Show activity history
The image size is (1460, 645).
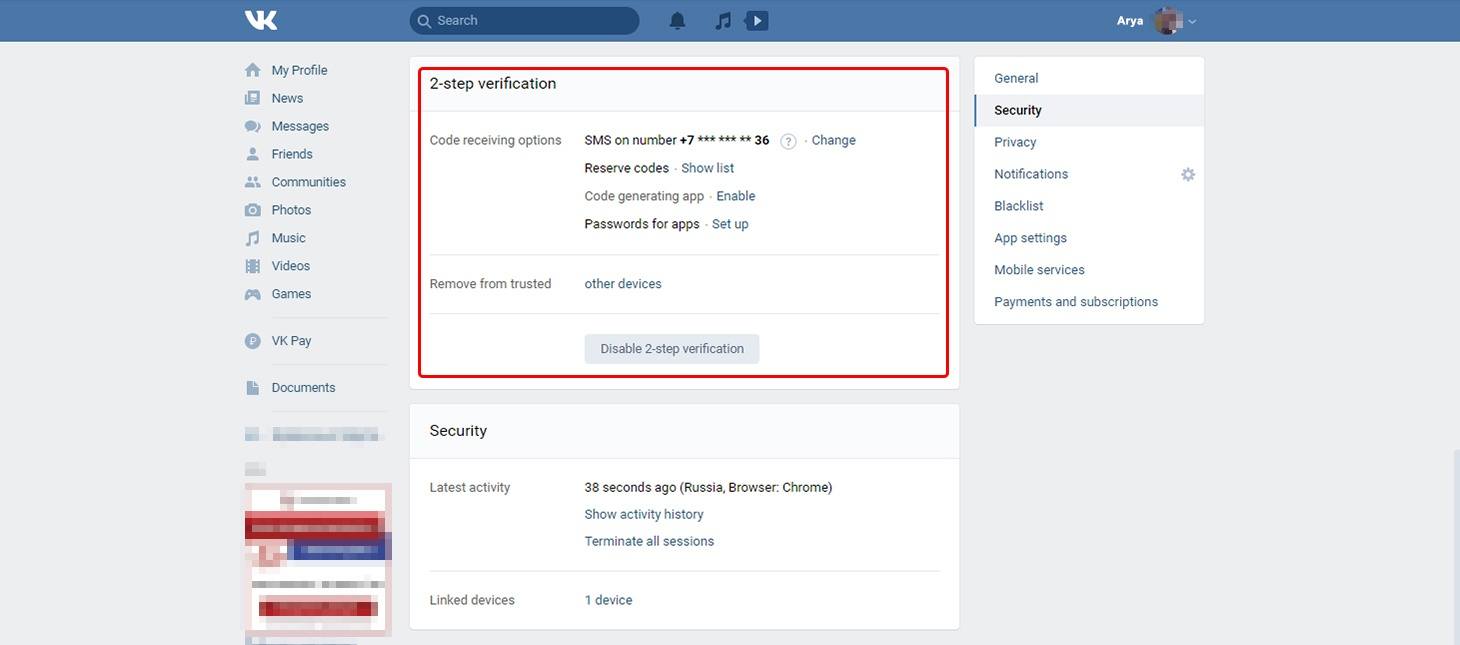click(644, 514)
